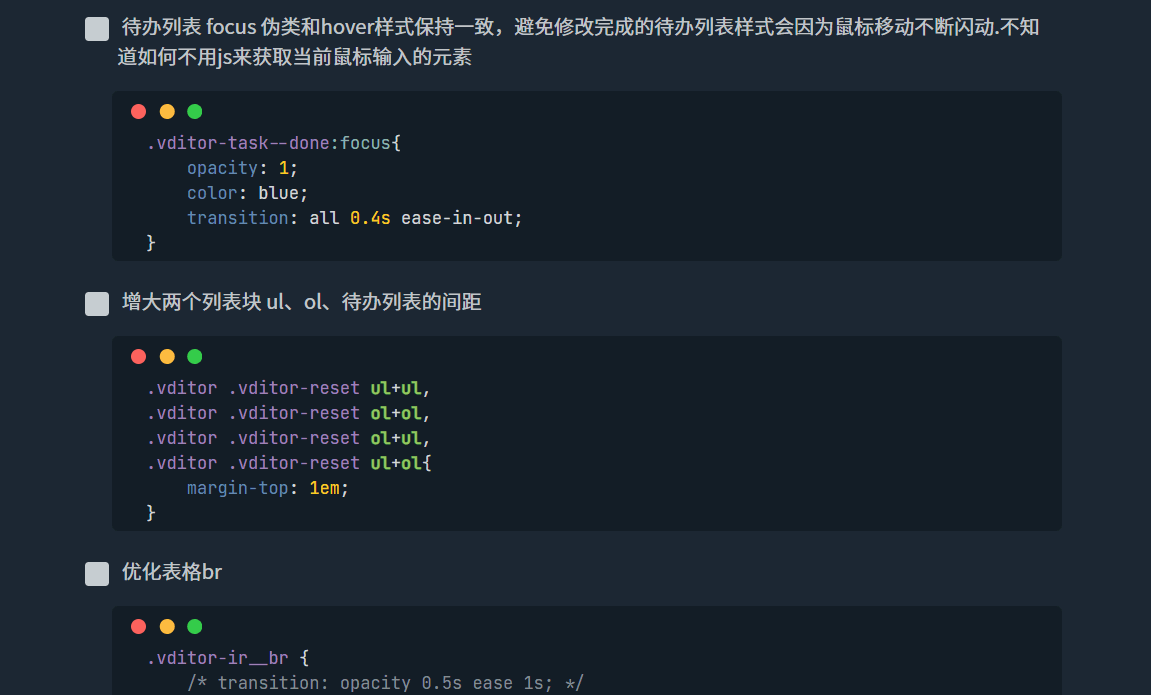The image size is (1151, 695).
Task: Click the .vditor-ir__br selector
Action: (219, 657)
